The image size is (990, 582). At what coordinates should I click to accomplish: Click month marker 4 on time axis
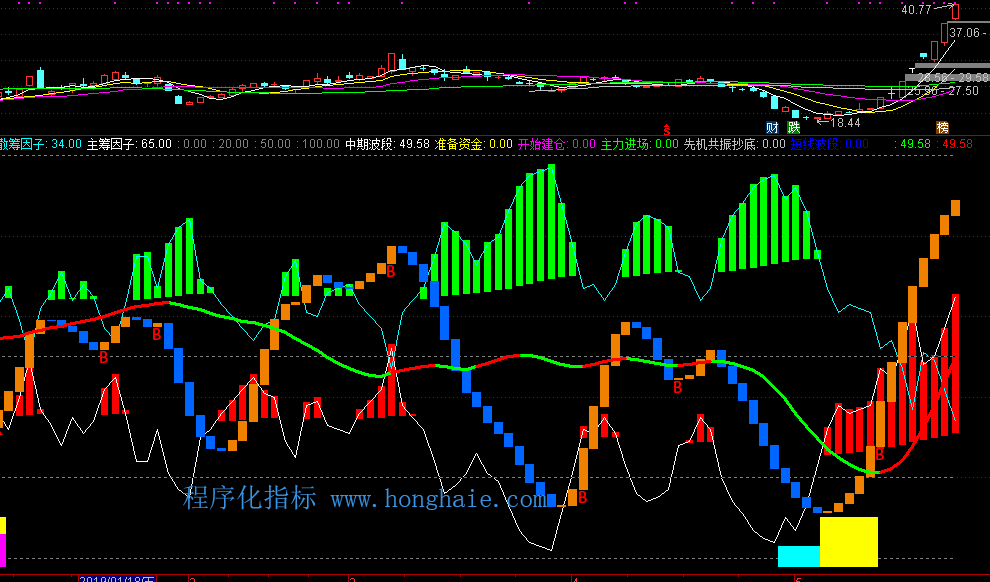coord(575,578)
